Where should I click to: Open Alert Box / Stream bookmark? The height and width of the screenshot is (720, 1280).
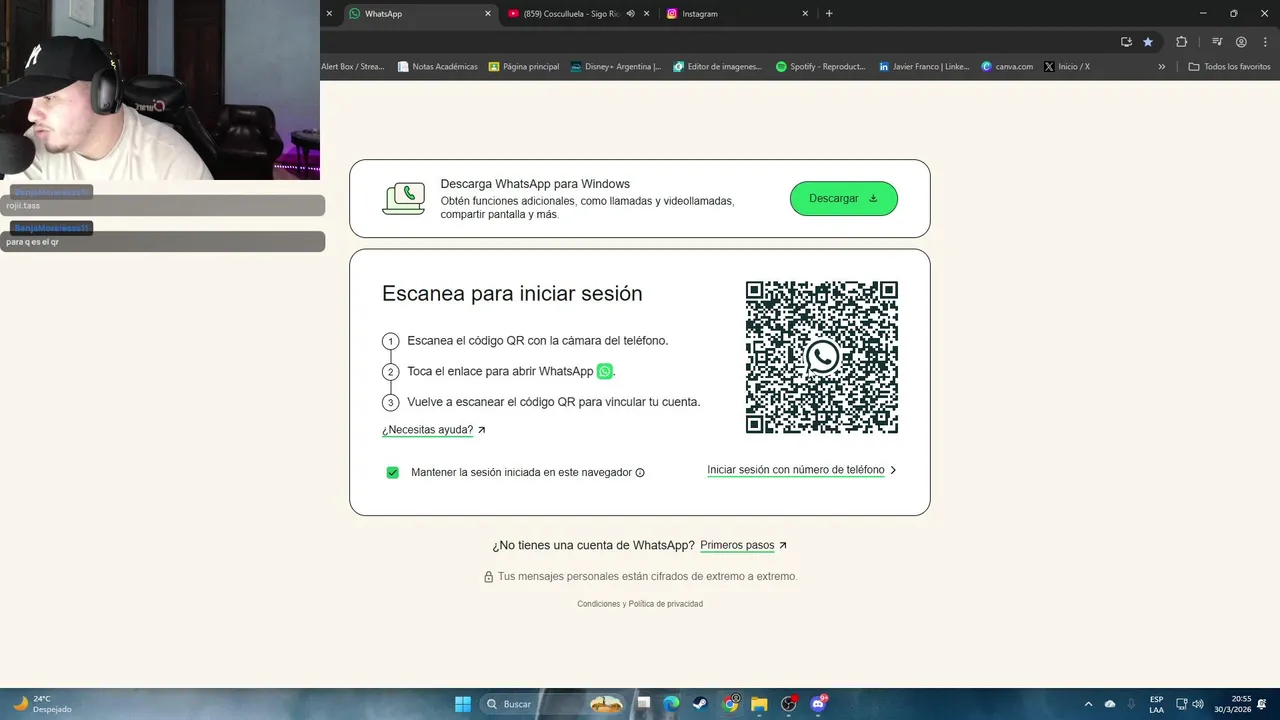(x=353, y=67)
